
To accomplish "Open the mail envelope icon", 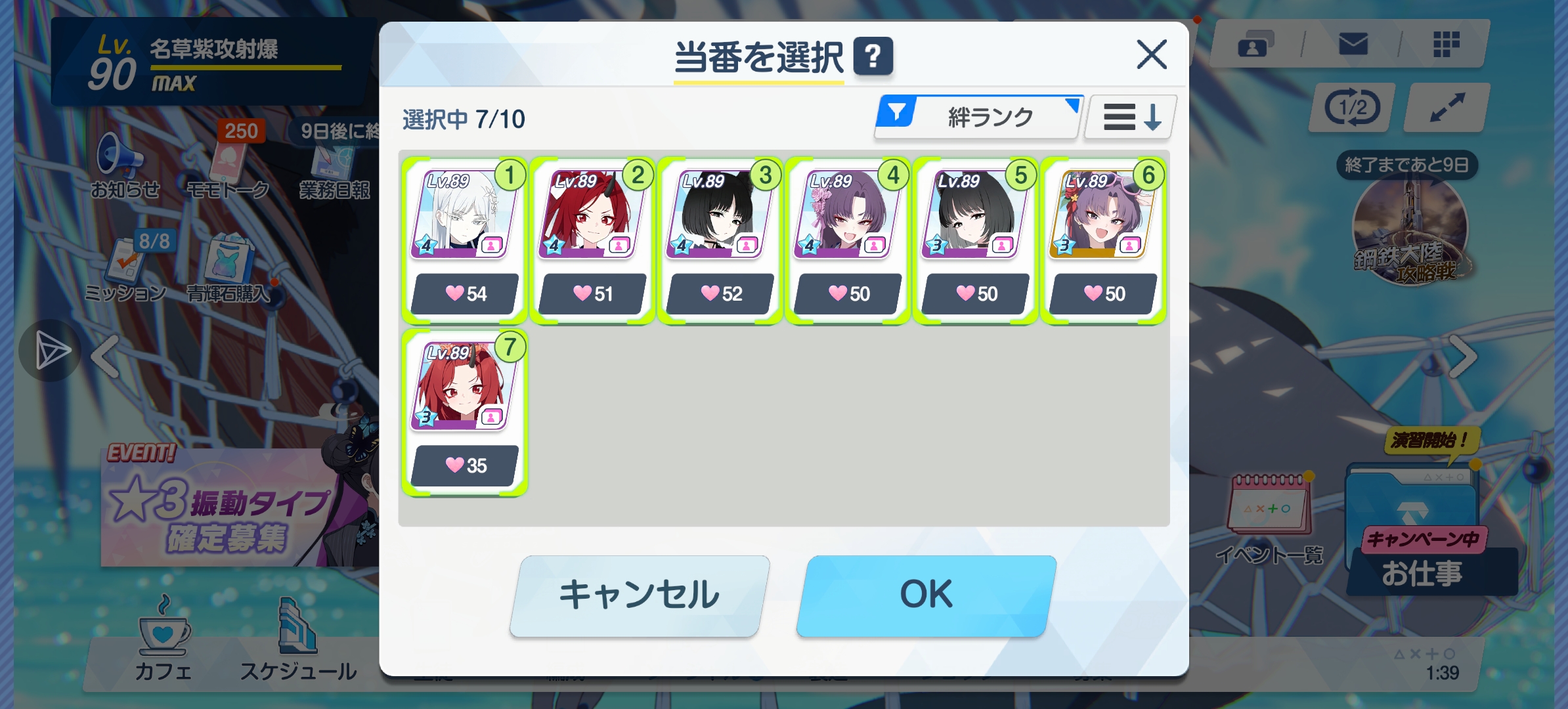I will tap(1353, 45).
